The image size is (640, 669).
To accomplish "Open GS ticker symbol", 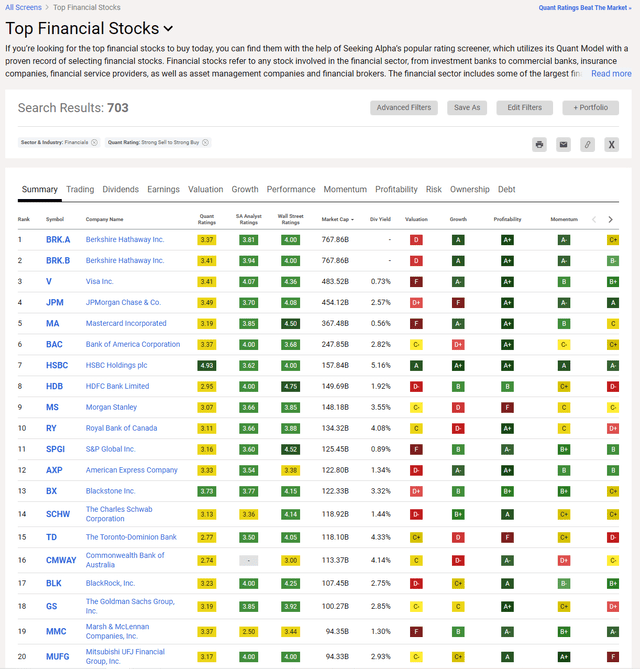I will coord(51,606).
